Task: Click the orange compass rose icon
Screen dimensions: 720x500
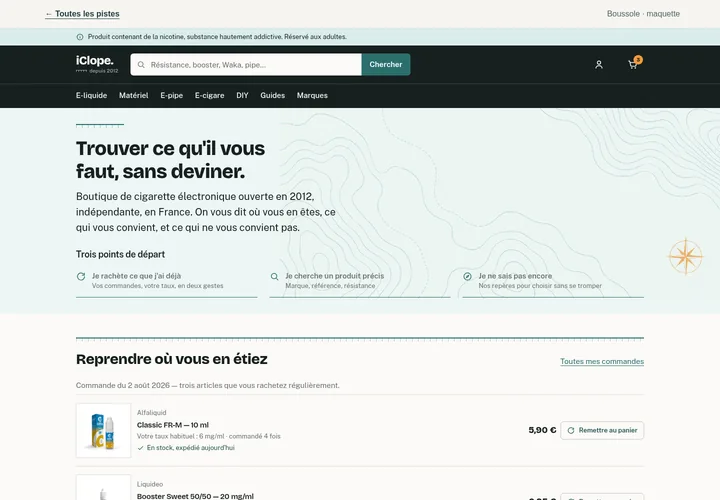Action: pos(685,256)
